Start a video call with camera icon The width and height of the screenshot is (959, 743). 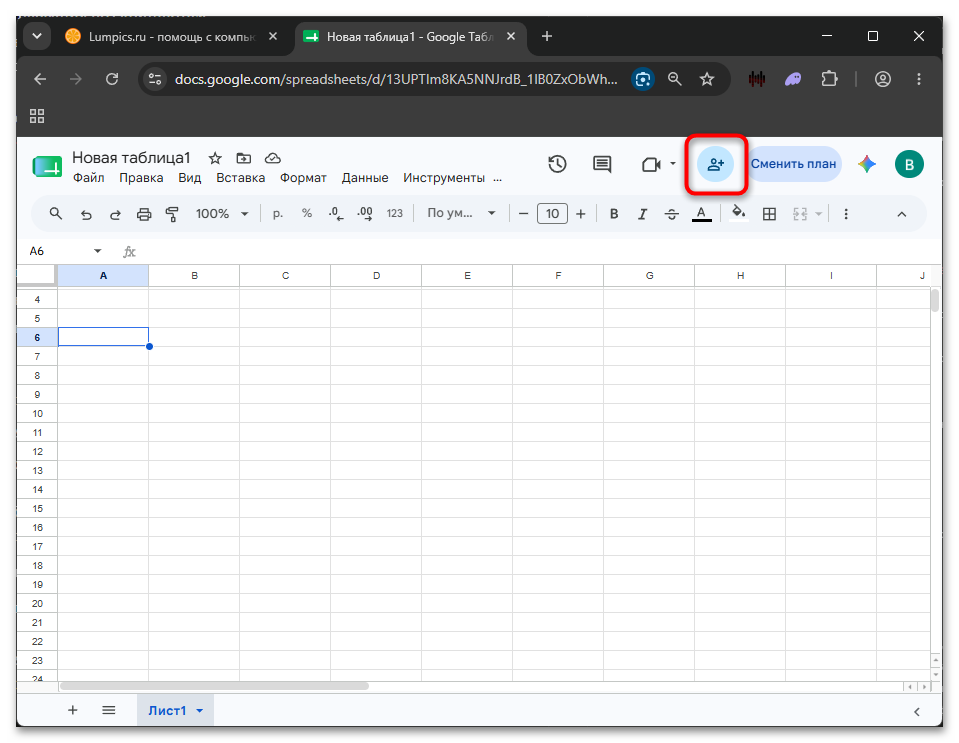(651, 164)
